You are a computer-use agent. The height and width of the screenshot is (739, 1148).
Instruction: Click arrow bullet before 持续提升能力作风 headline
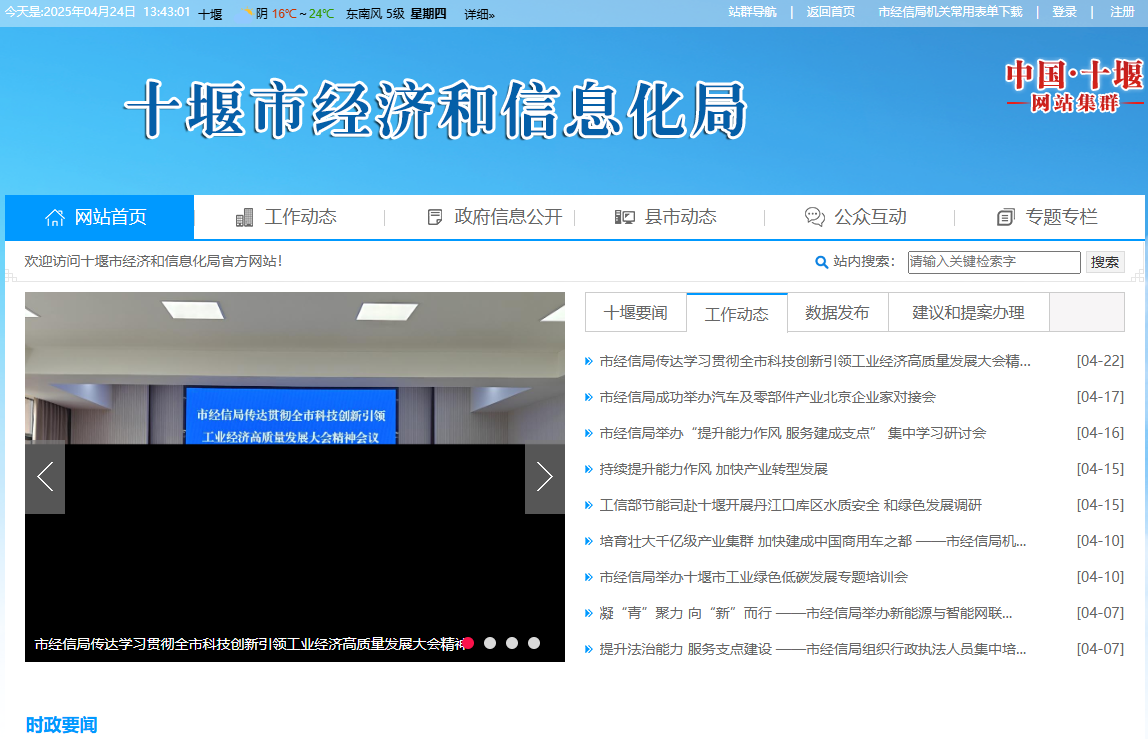coord(589,469)
